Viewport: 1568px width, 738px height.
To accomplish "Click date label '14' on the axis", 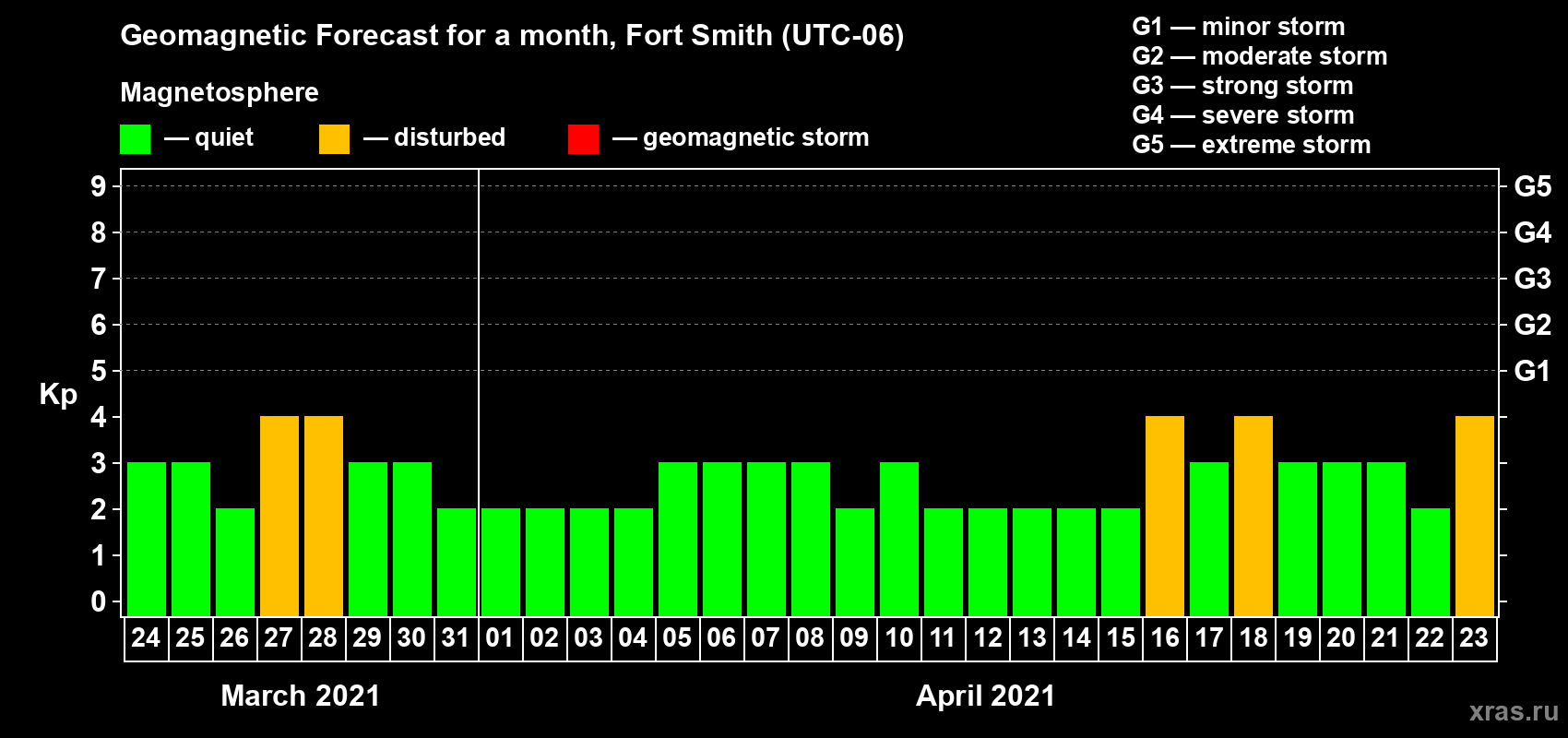I will [1076, 638].
